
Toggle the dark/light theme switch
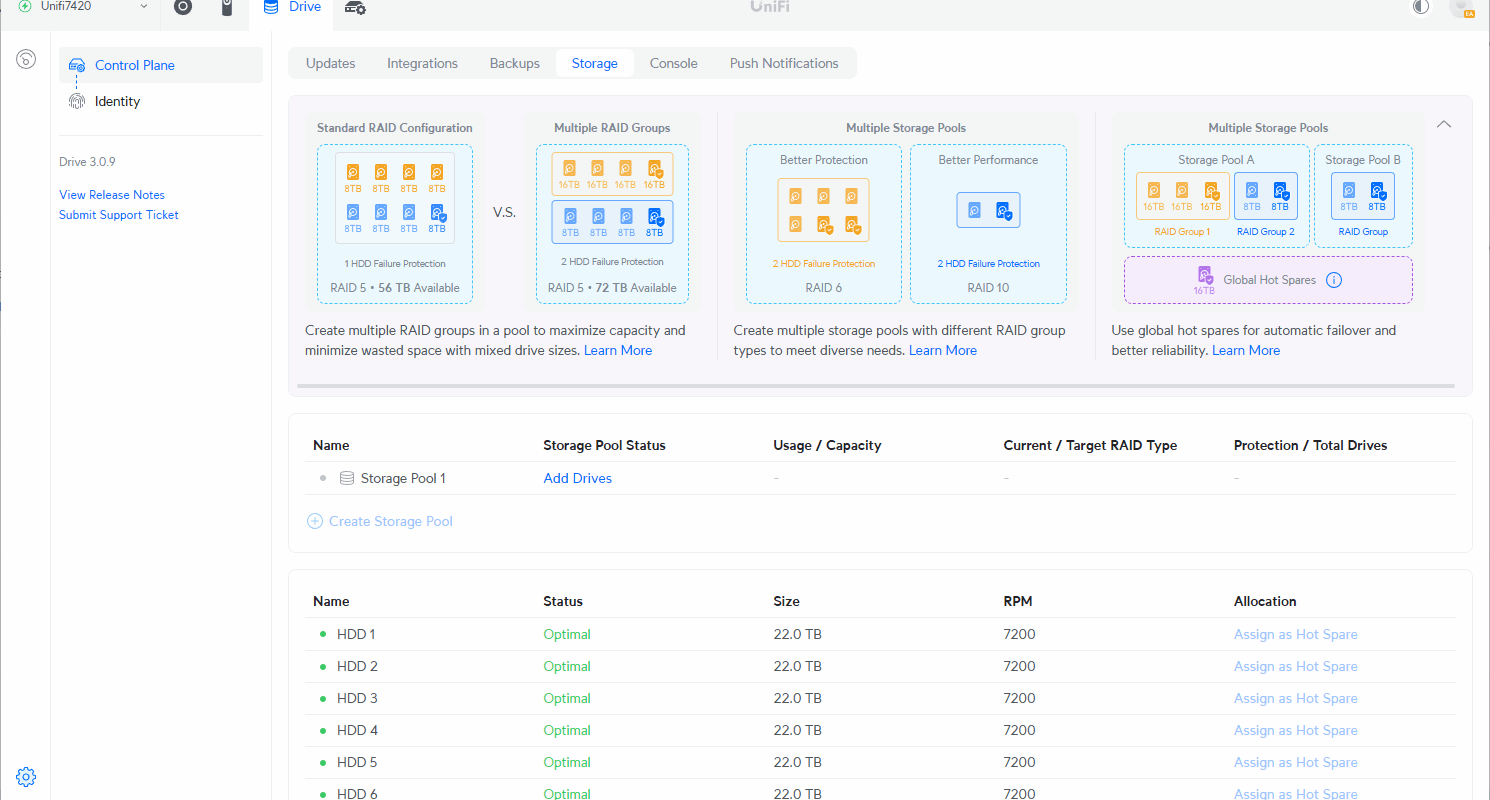(x=1421, y=7)
